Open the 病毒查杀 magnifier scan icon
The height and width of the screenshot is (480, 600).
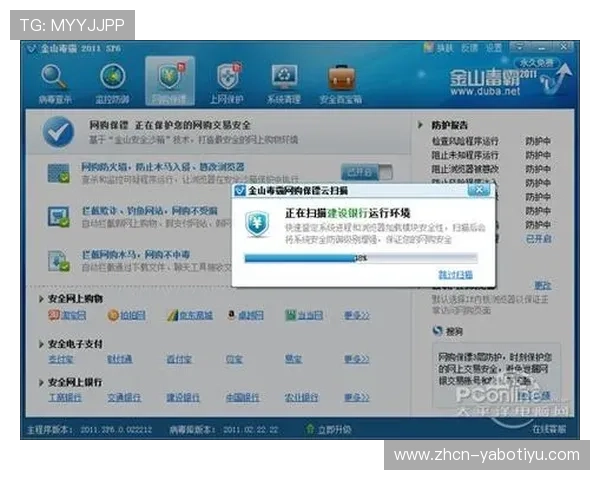(54, 77)
